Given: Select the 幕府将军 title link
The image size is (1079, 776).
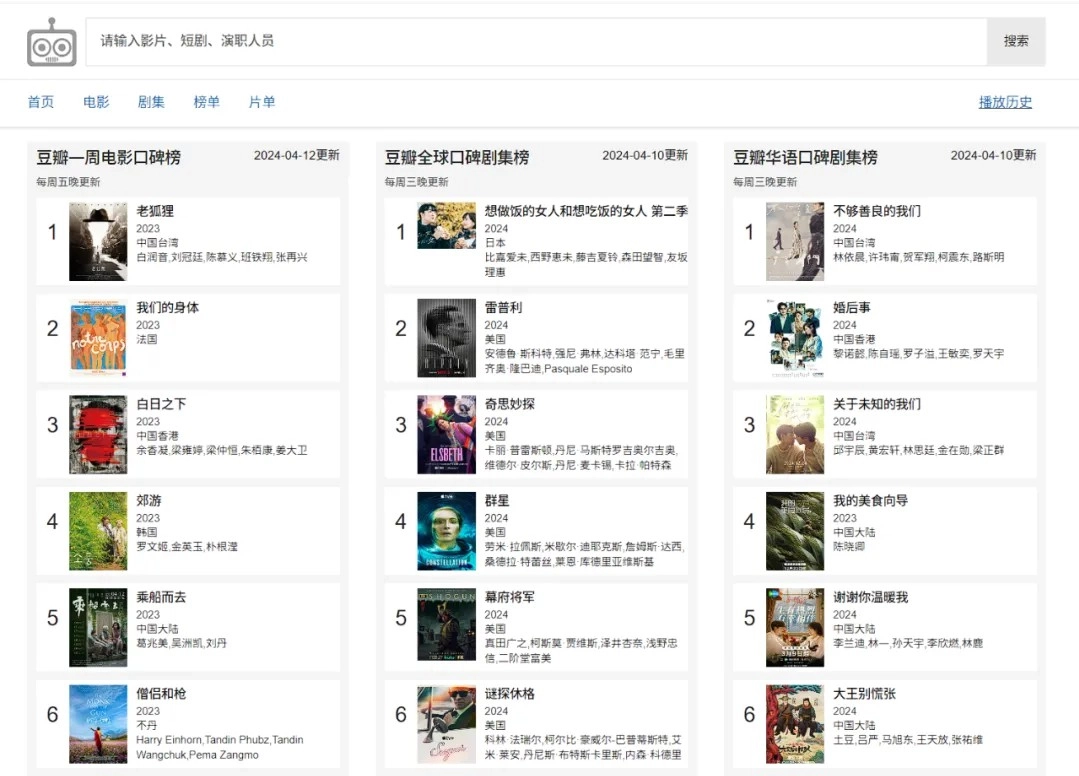Looking at the screenshot, I should coord(510,597).
